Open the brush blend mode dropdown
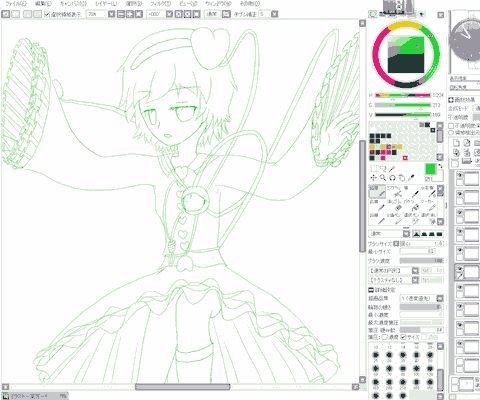Screen dimensions: 480x400 406,234
